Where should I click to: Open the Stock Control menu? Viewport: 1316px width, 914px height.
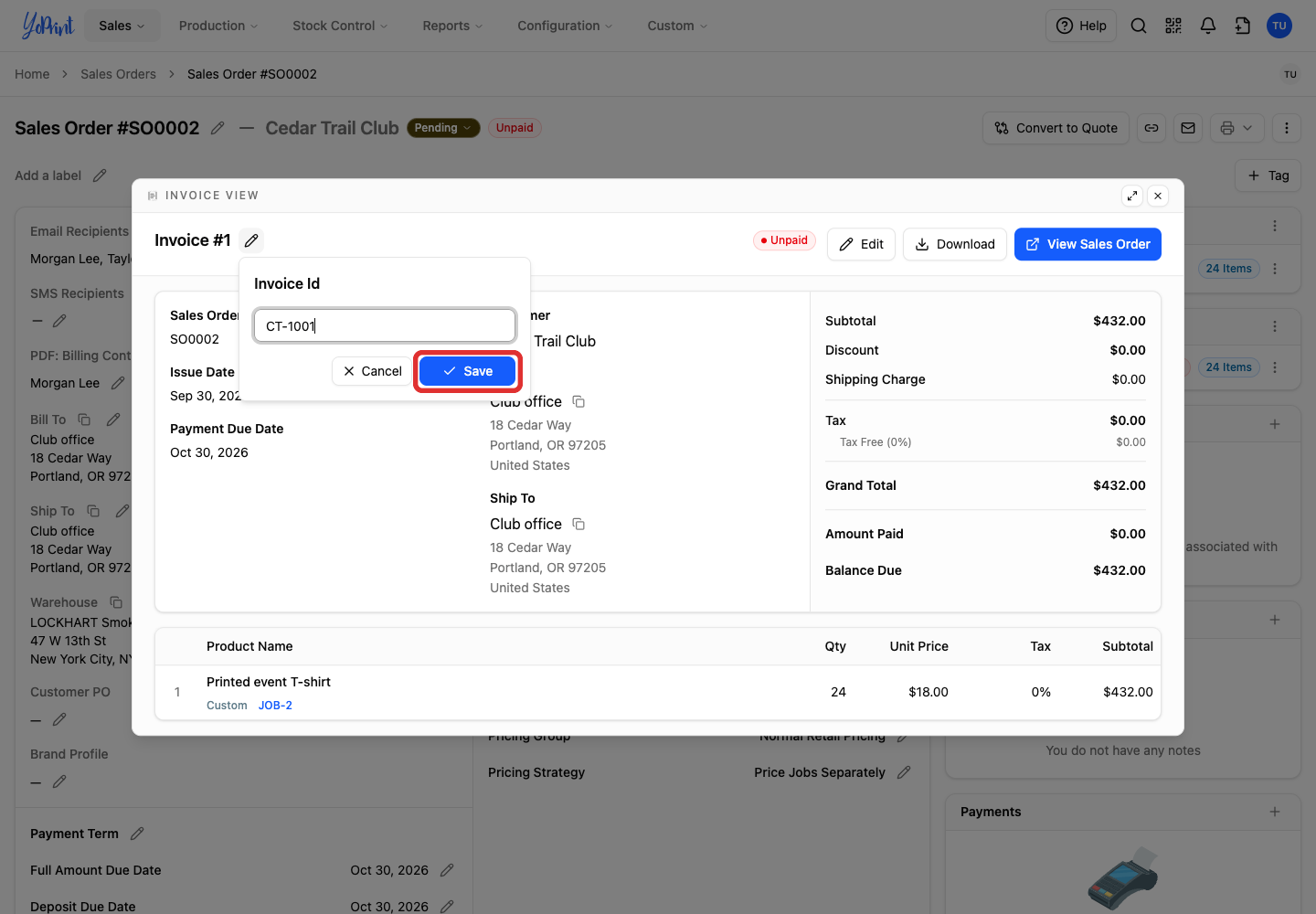tap(340, 26)
